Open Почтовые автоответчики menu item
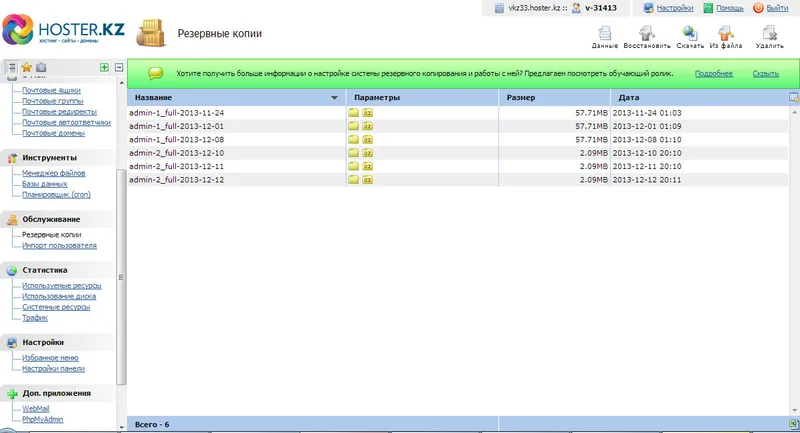 (x=66, y=122)
